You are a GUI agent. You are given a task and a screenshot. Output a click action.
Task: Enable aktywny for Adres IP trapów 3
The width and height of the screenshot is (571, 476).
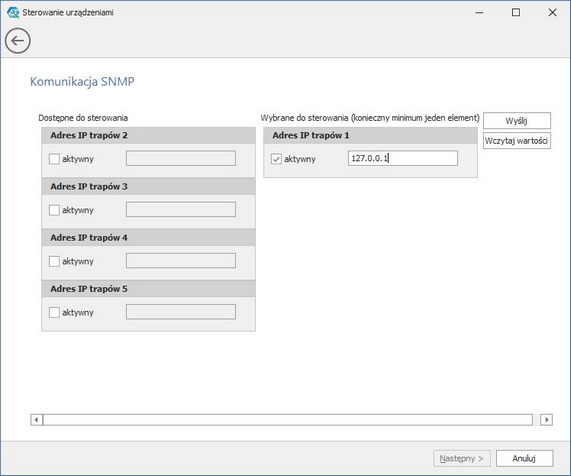click(x=54, y=210)
